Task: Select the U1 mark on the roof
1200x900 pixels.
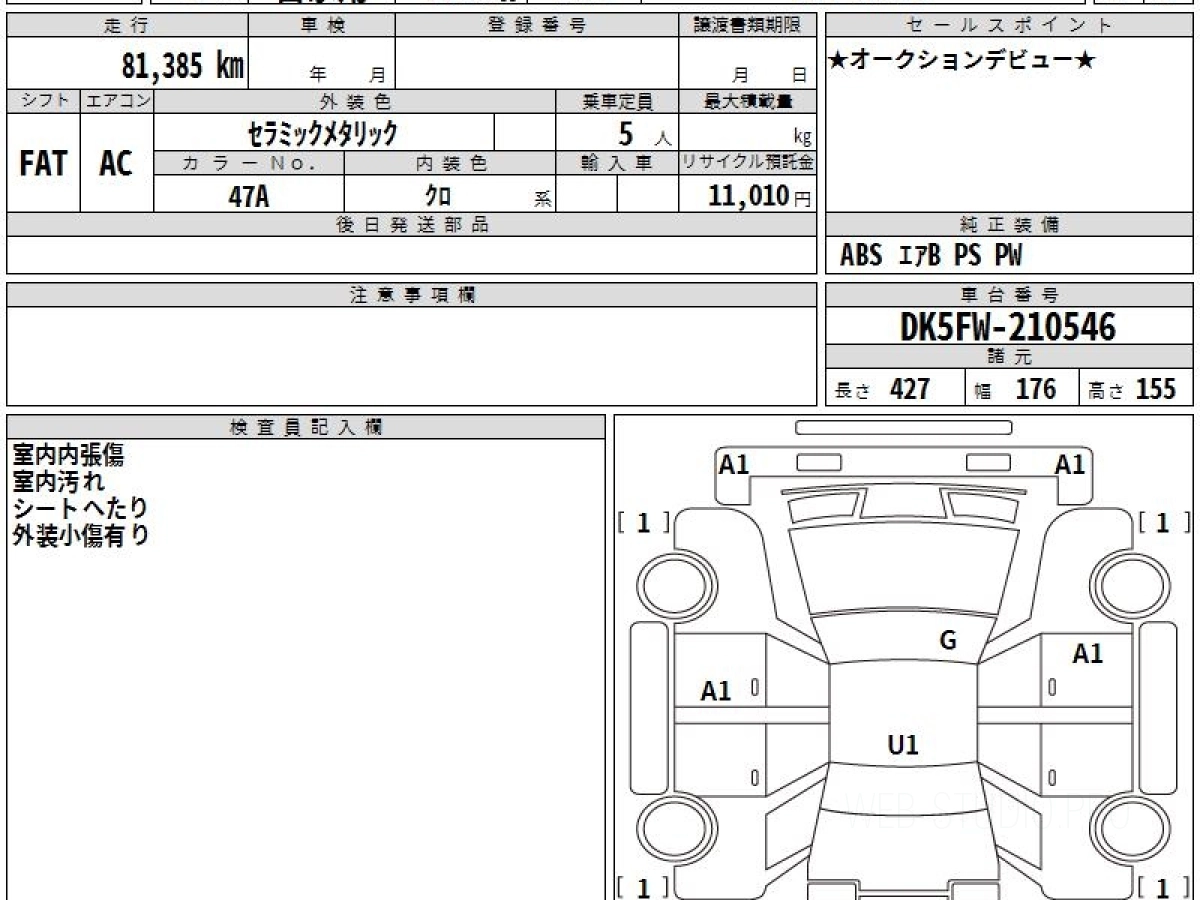Action: pos(903,744)
